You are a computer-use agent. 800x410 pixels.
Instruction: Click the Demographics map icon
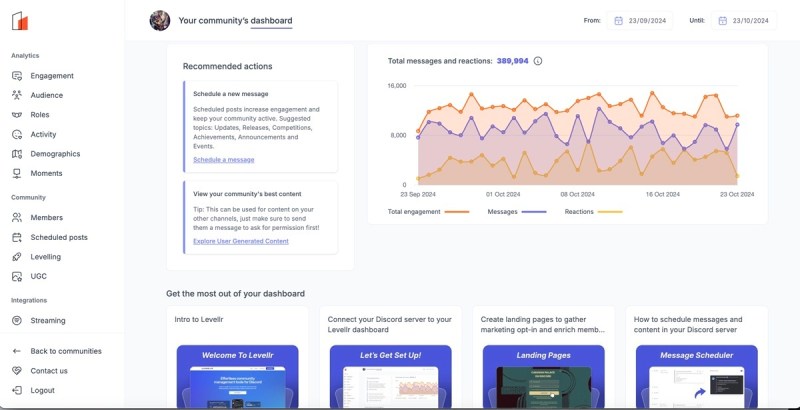[x=17, y=154]
